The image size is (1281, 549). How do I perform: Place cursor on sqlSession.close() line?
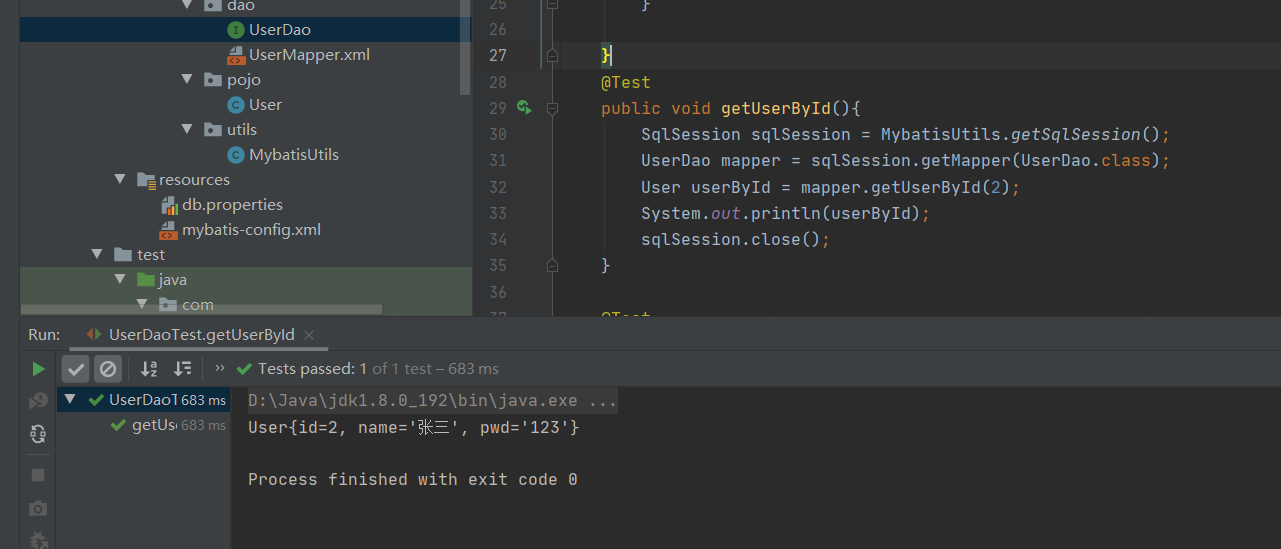pos(736,239)
